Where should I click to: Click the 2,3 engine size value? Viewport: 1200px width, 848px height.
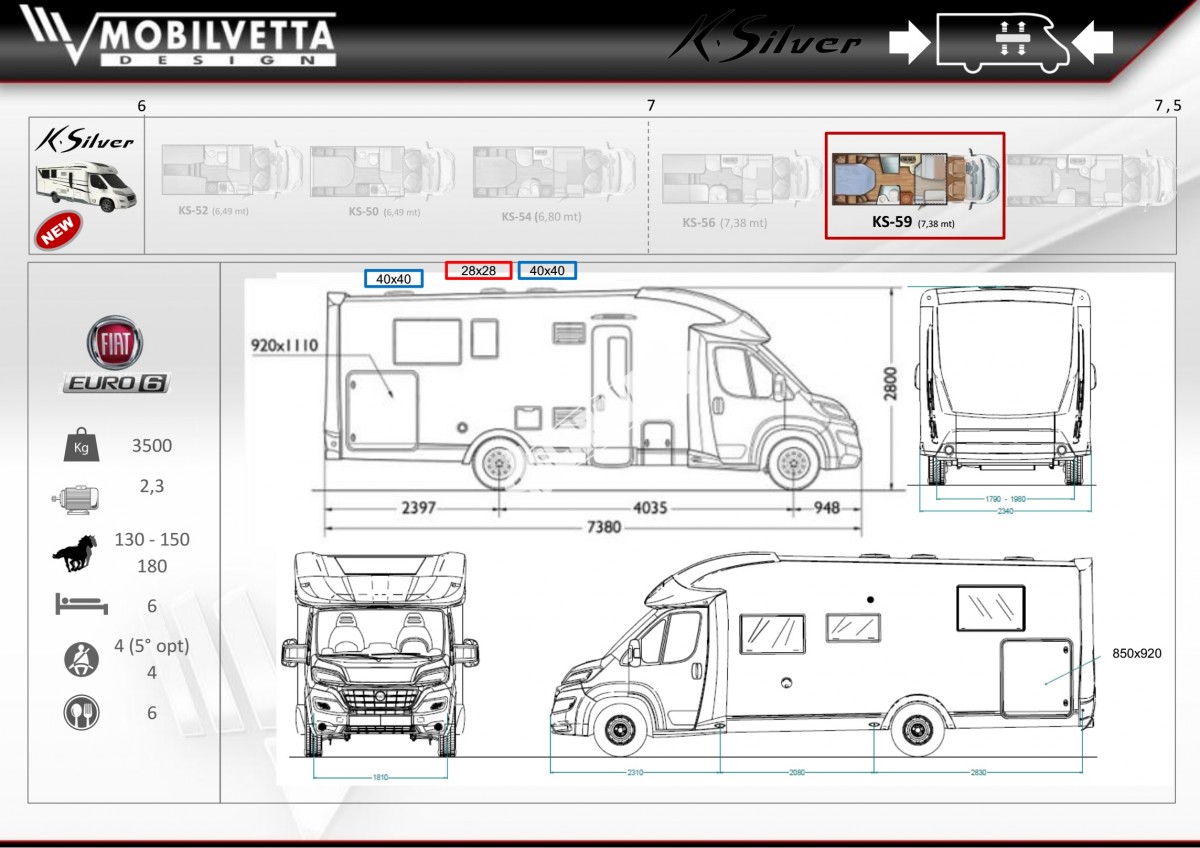point(152,486)
